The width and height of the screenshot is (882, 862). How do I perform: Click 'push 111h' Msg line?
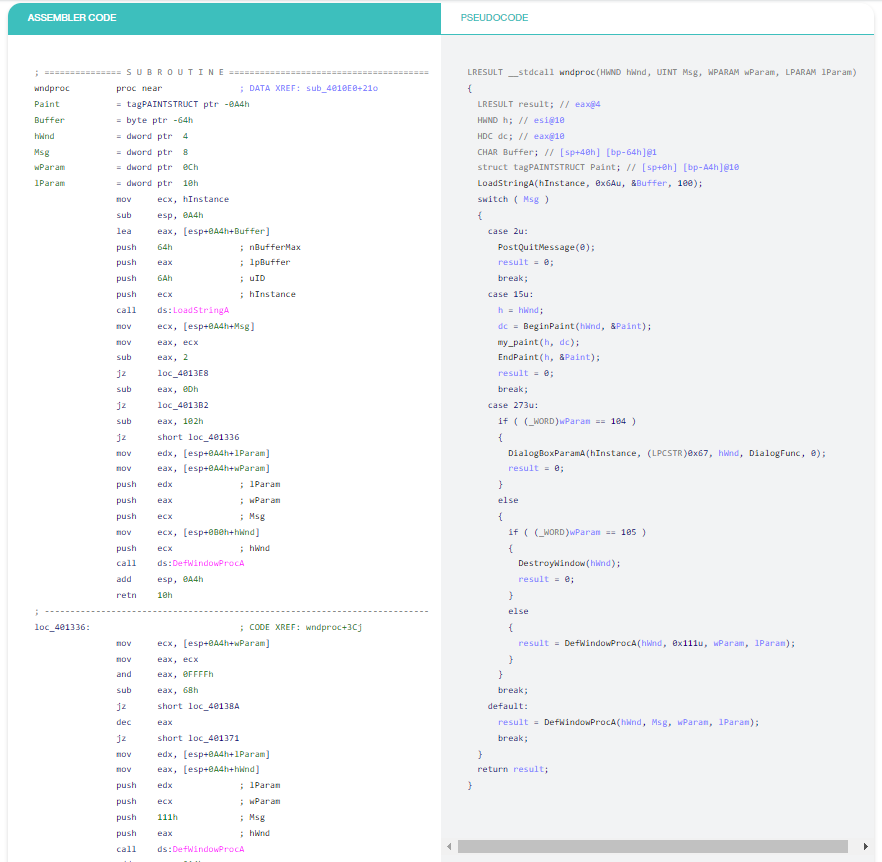(x=190, y=817)
